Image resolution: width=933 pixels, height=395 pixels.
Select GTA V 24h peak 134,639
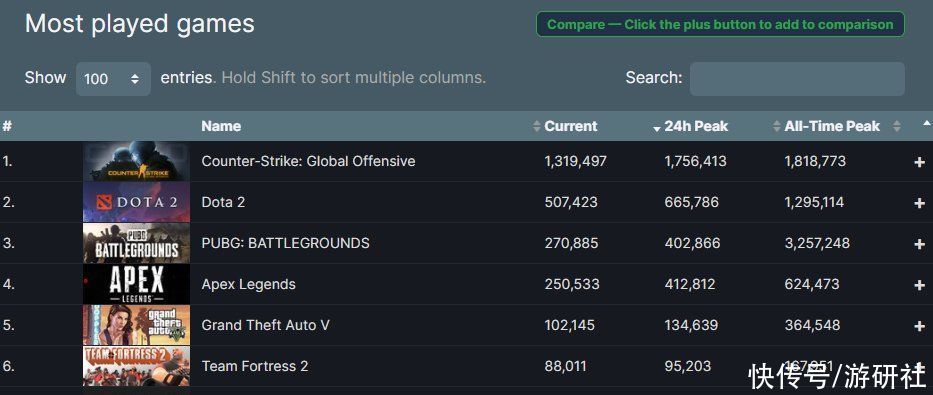tap(691, 325)
